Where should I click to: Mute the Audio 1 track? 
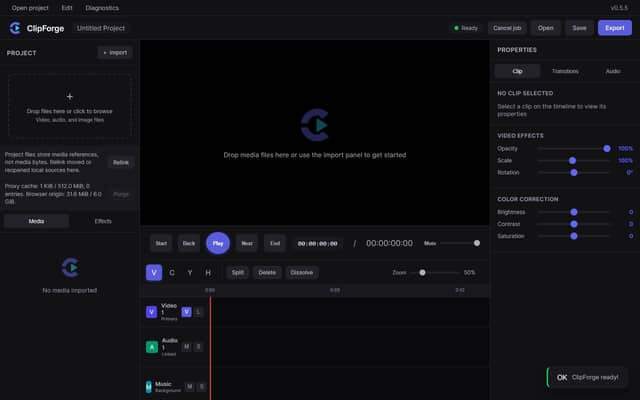[x=187, y=347]
